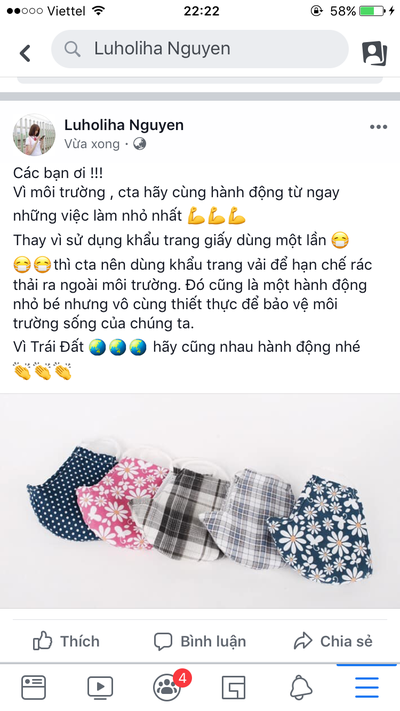Viewport: 400px width, 711px height.
Task: Open the News Feed tab icon
Action: [34, 687]
